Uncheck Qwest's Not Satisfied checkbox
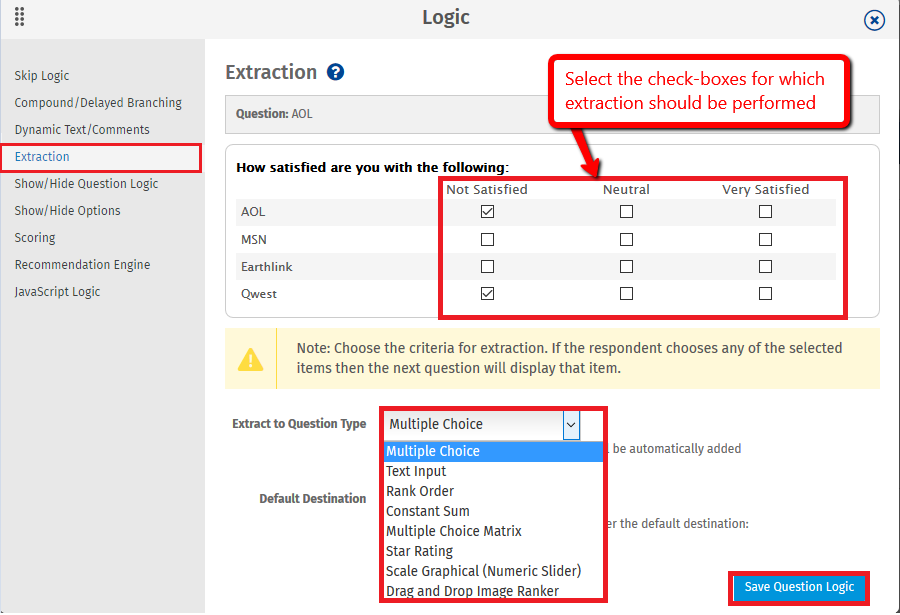The width and height of the screenshot is (900, 615). click(487, 293)
